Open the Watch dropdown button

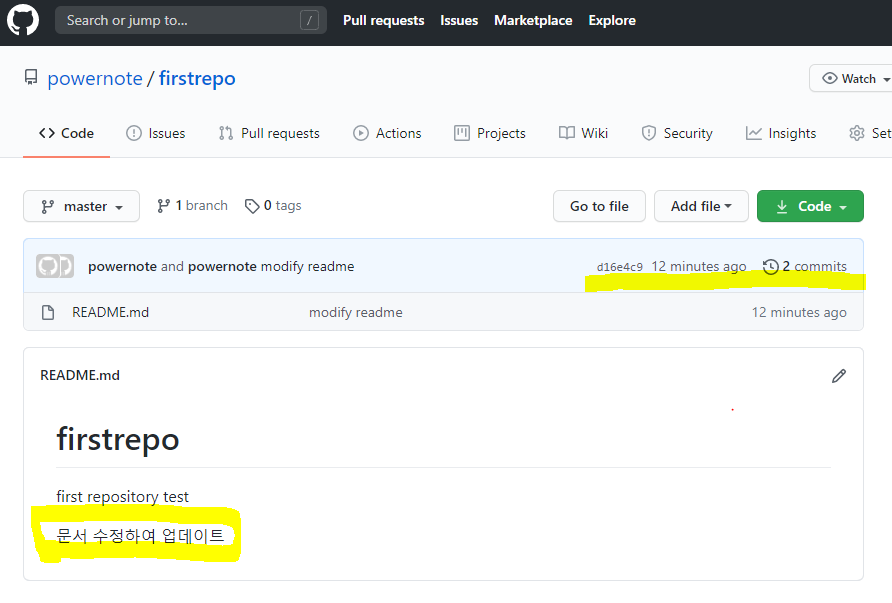click(x=852, y=79)
